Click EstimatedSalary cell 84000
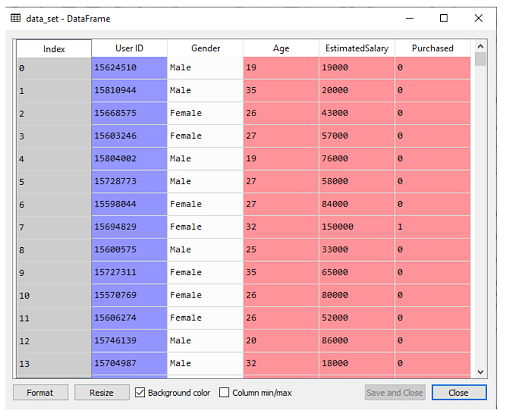The width and height of the screenshot is (512, 410). click(357, 204)
